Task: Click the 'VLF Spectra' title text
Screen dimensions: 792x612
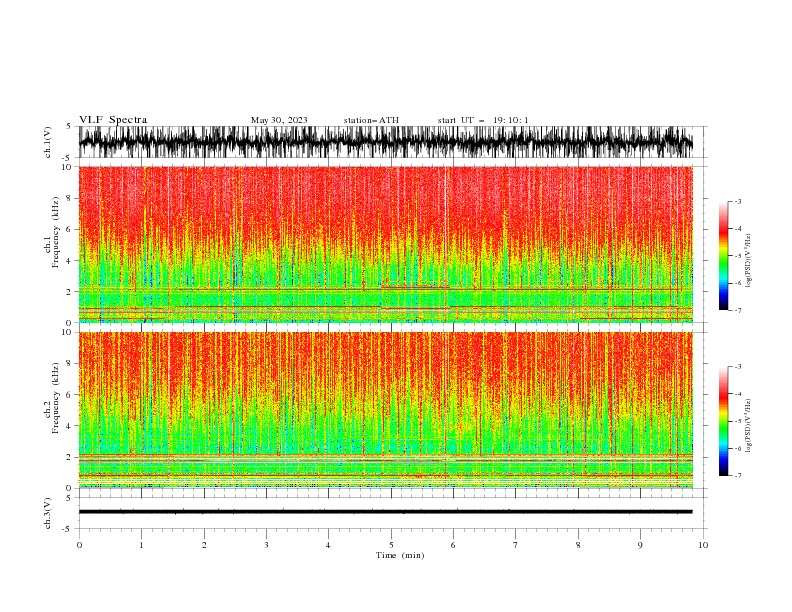Action: pyautogui.click(x=113, y=120)
